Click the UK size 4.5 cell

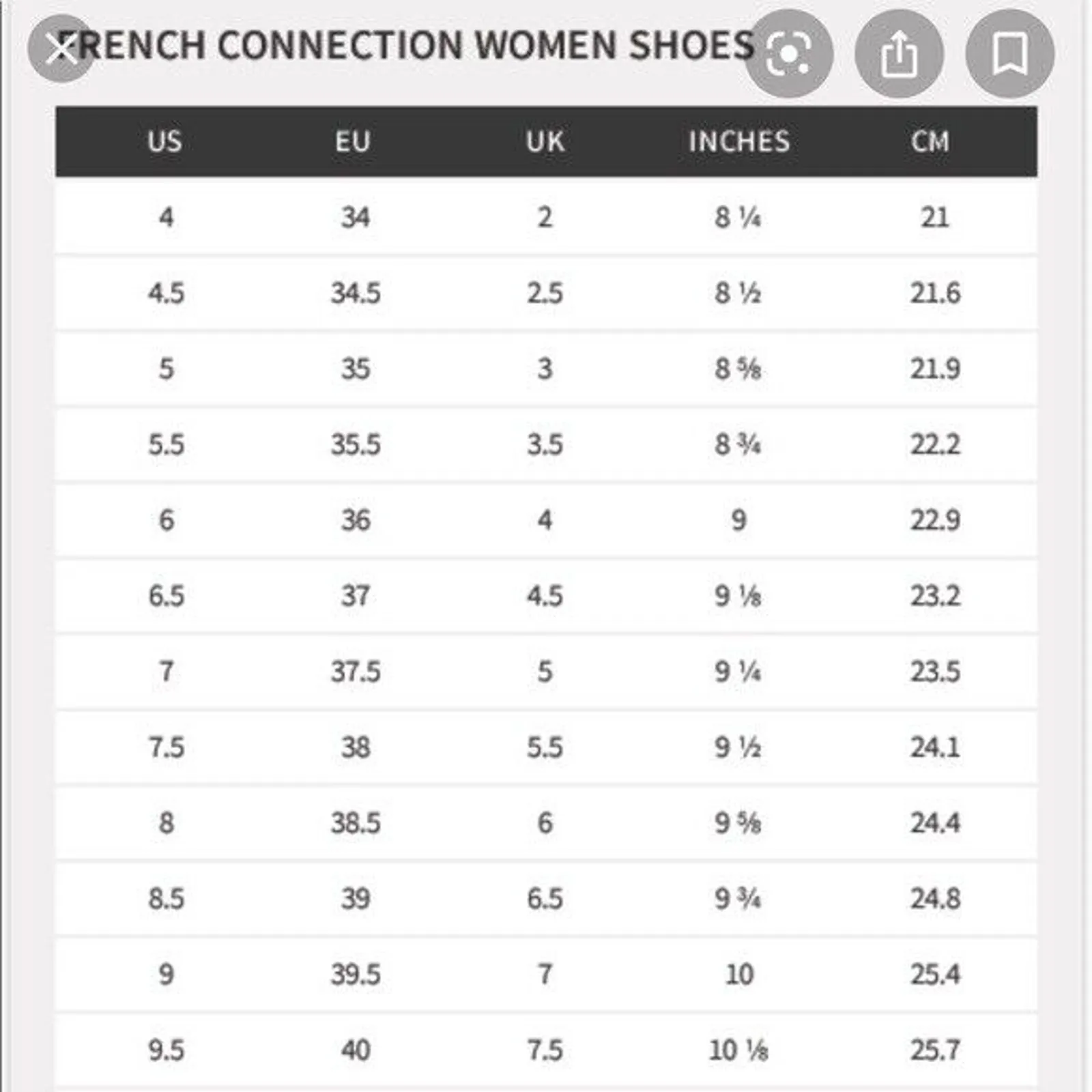coord(545,597)
